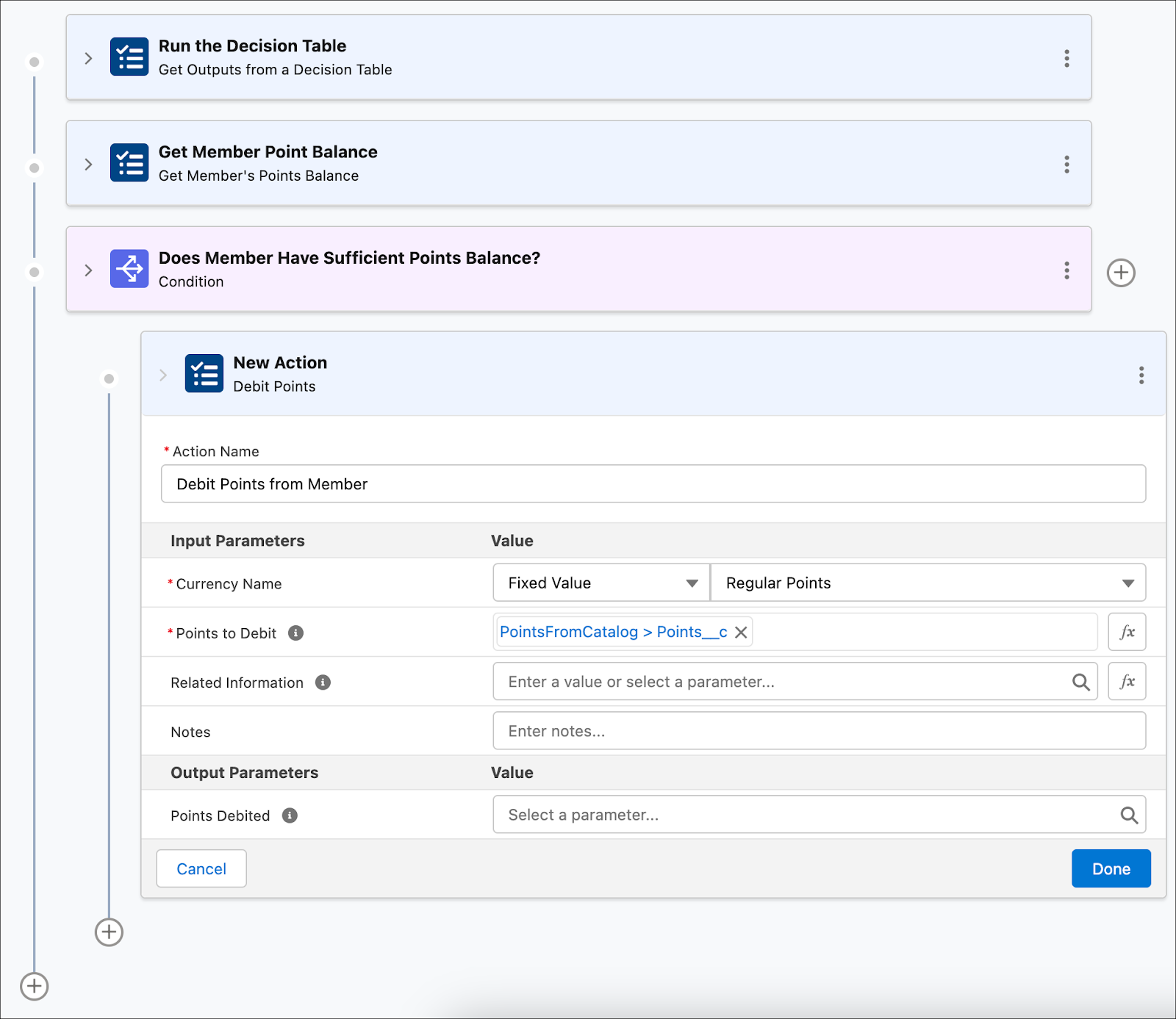
Task: Click the Get Member Point Balance action icon
Action: pos(129,163)
